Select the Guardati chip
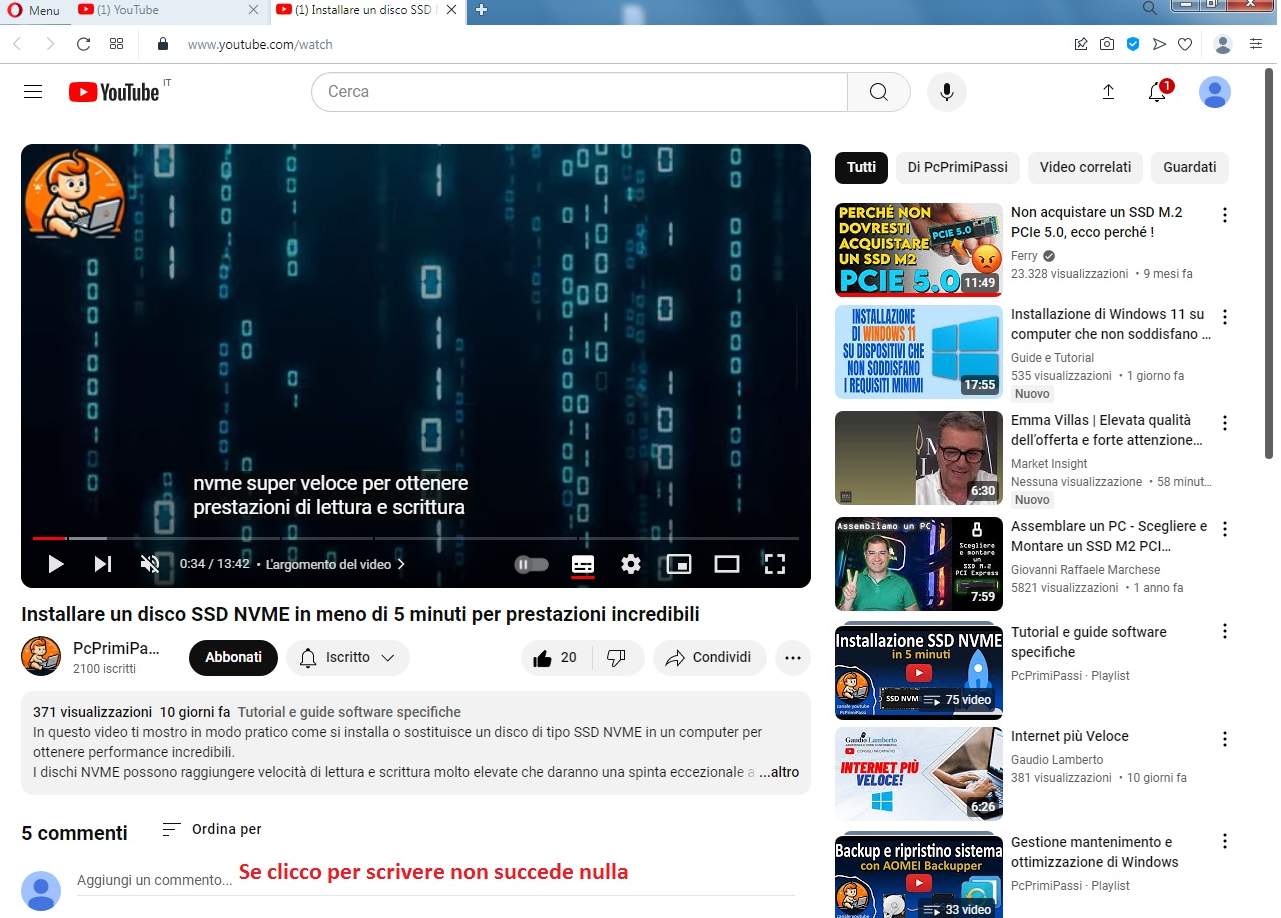The image size is (1281, 918). point(1190,167)
